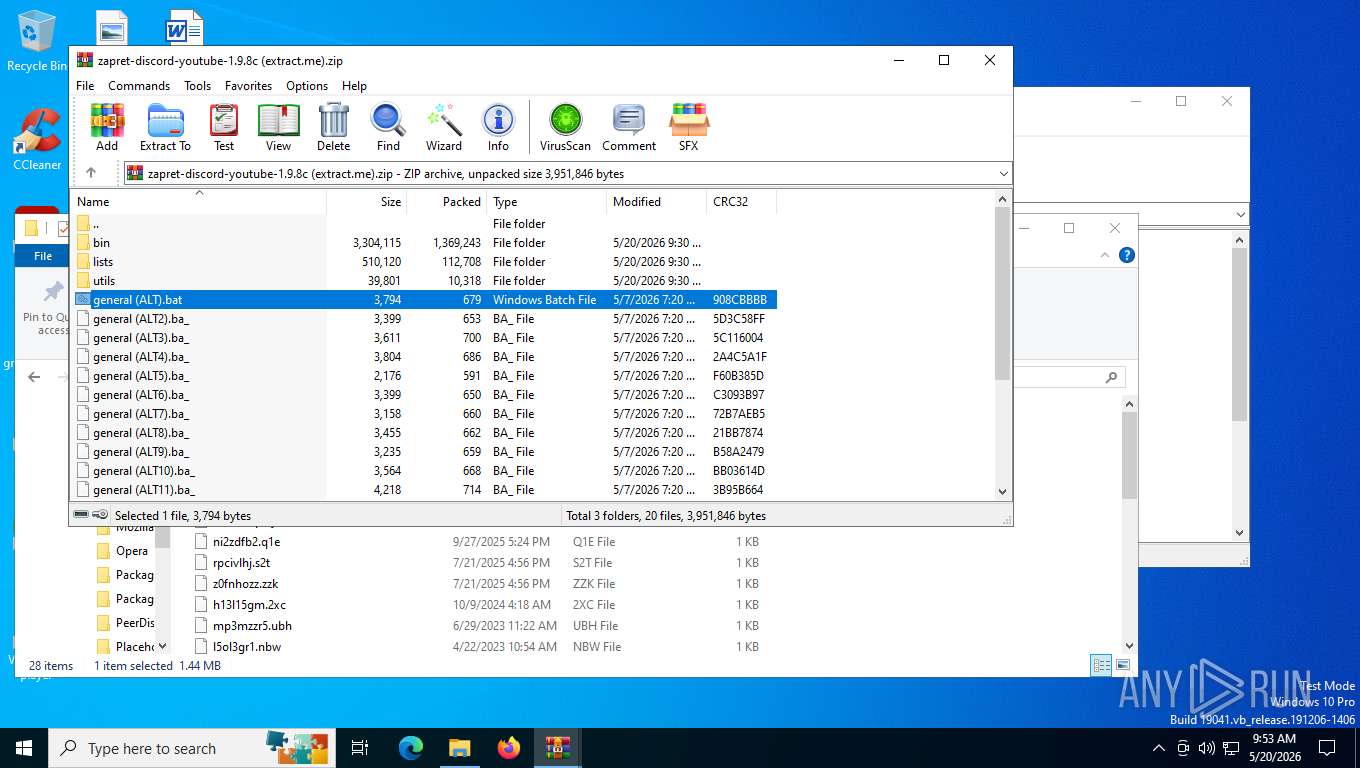
Task: Sort files by Modified column
Action: click(656, 201)
